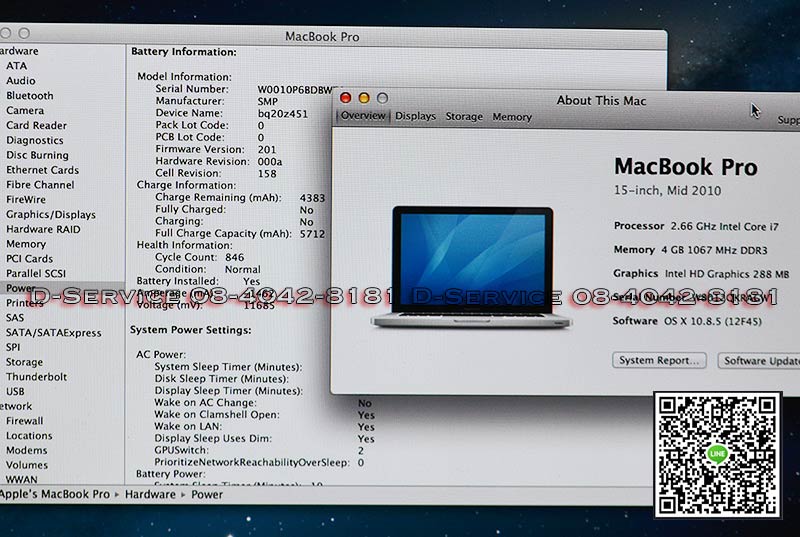
Task: Click Apple's MacBook Pro in path bar
Action: (55, 494)
